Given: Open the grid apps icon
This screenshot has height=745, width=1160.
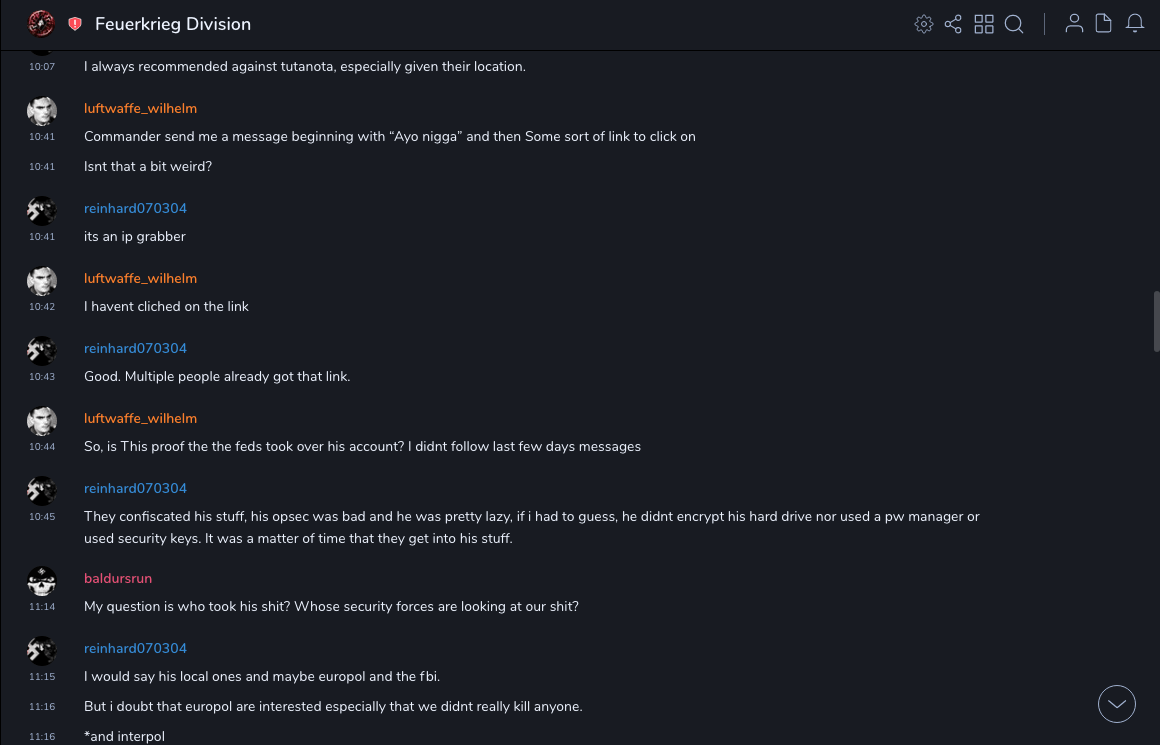Looking at the screenshot, I should pos(984,24).
